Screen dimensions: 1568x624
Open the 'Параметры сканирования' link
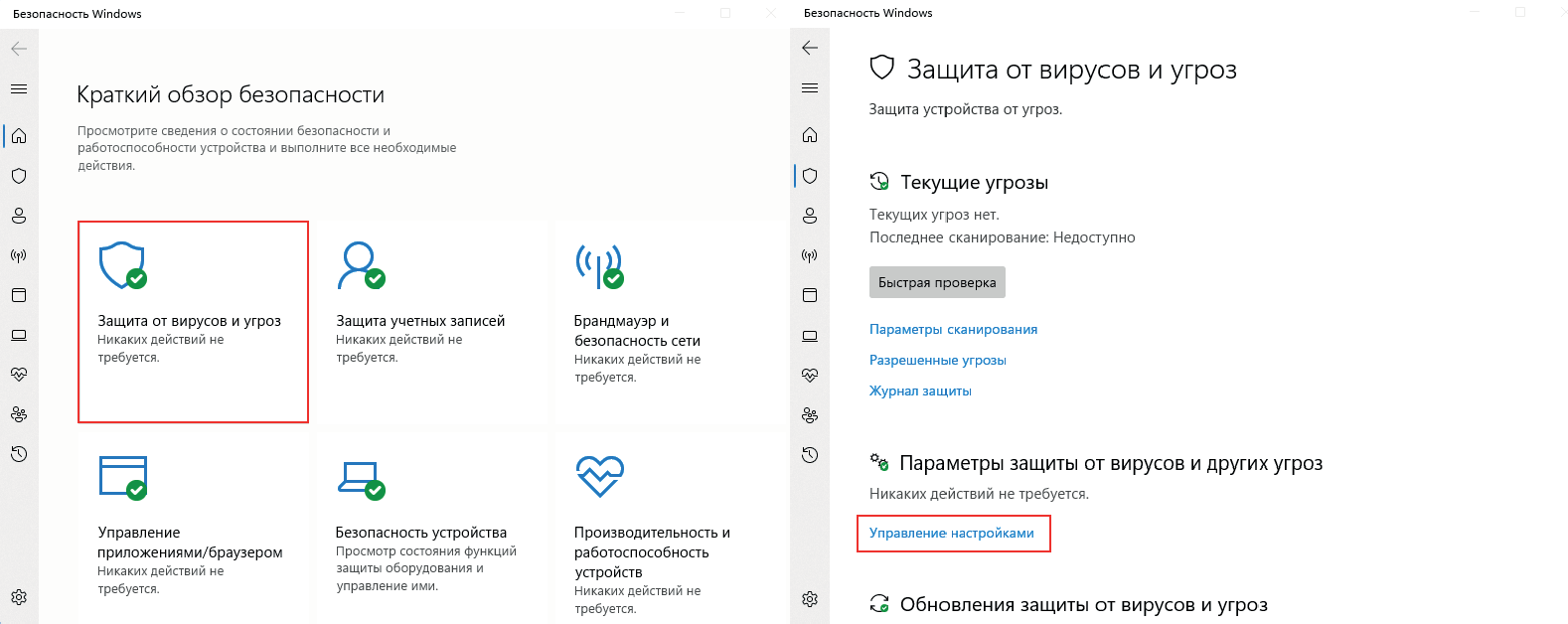coord(953,329)
